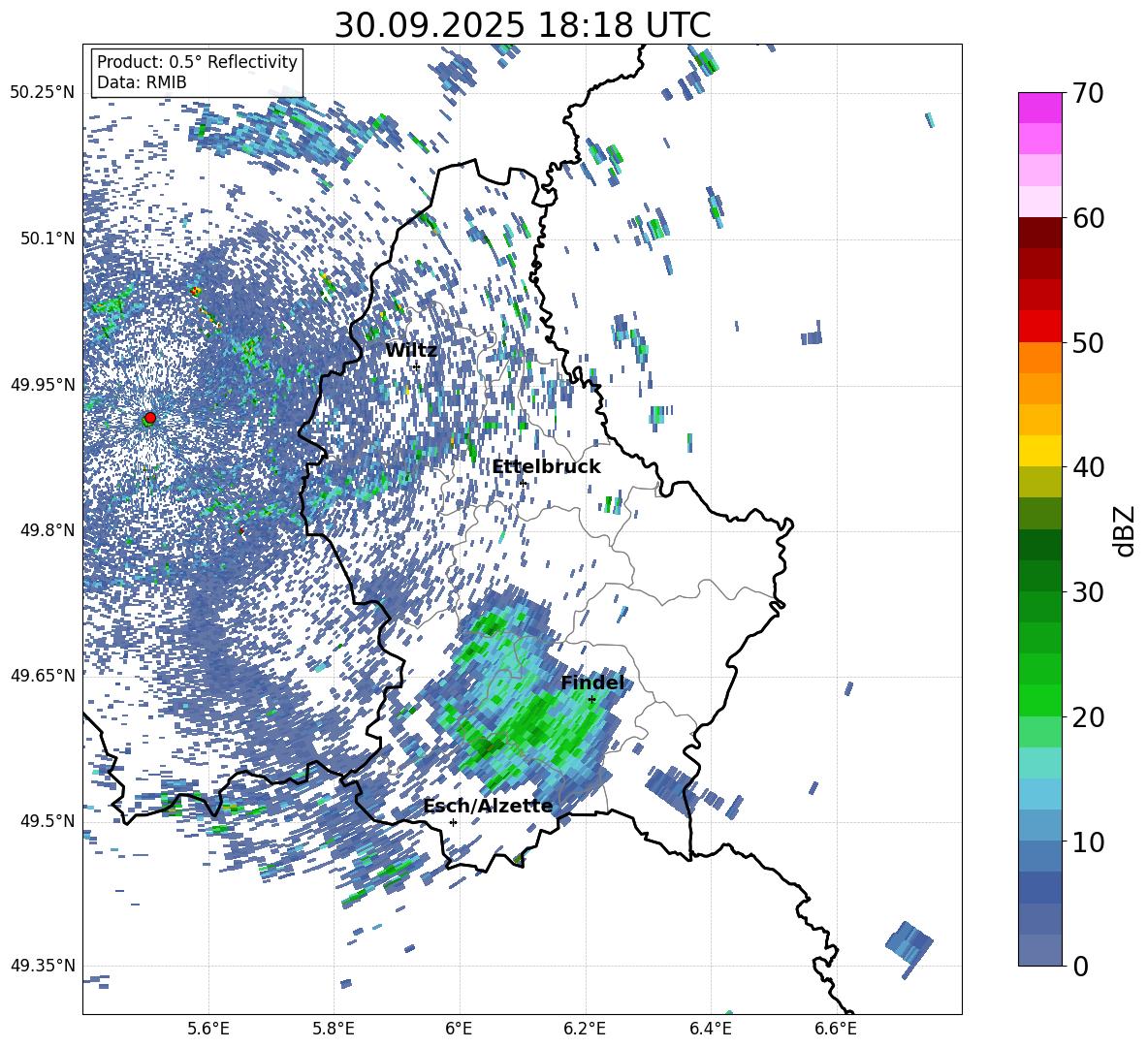The image size is (1148, 1048).
Task: Click the dBZ colorbar axis label
Action: [1126, 530]
